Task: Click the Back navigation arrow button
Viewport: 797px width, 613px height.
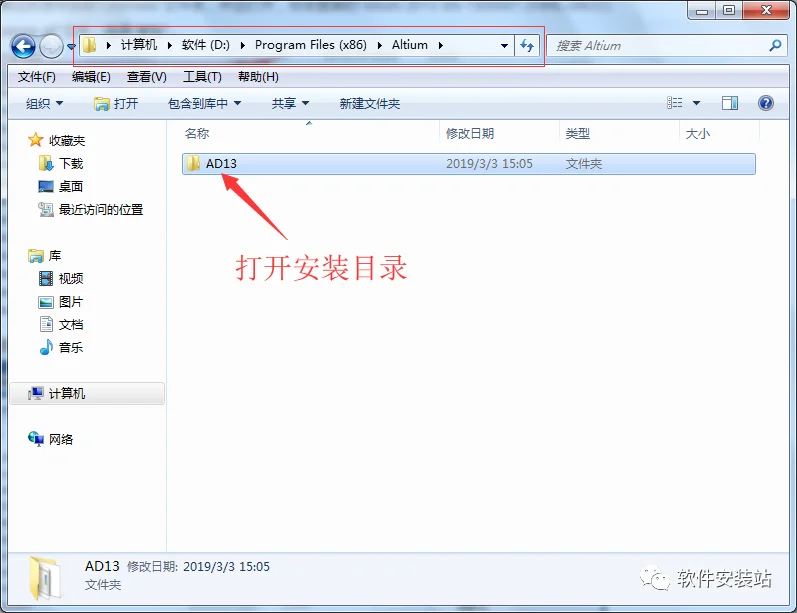Action: pos(23,47)
